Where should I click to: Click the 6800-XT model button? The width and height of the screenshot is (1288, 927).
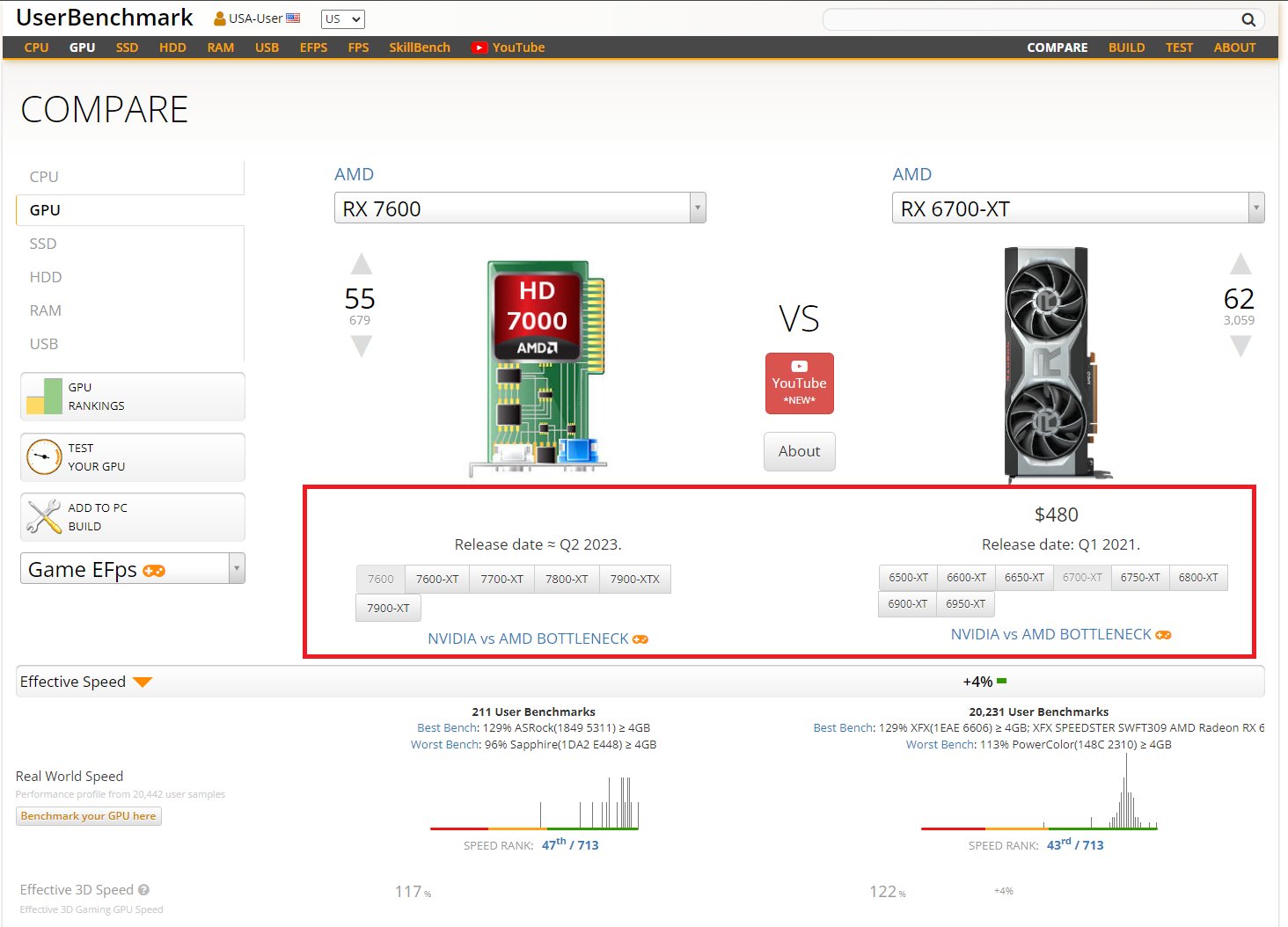1198,578
